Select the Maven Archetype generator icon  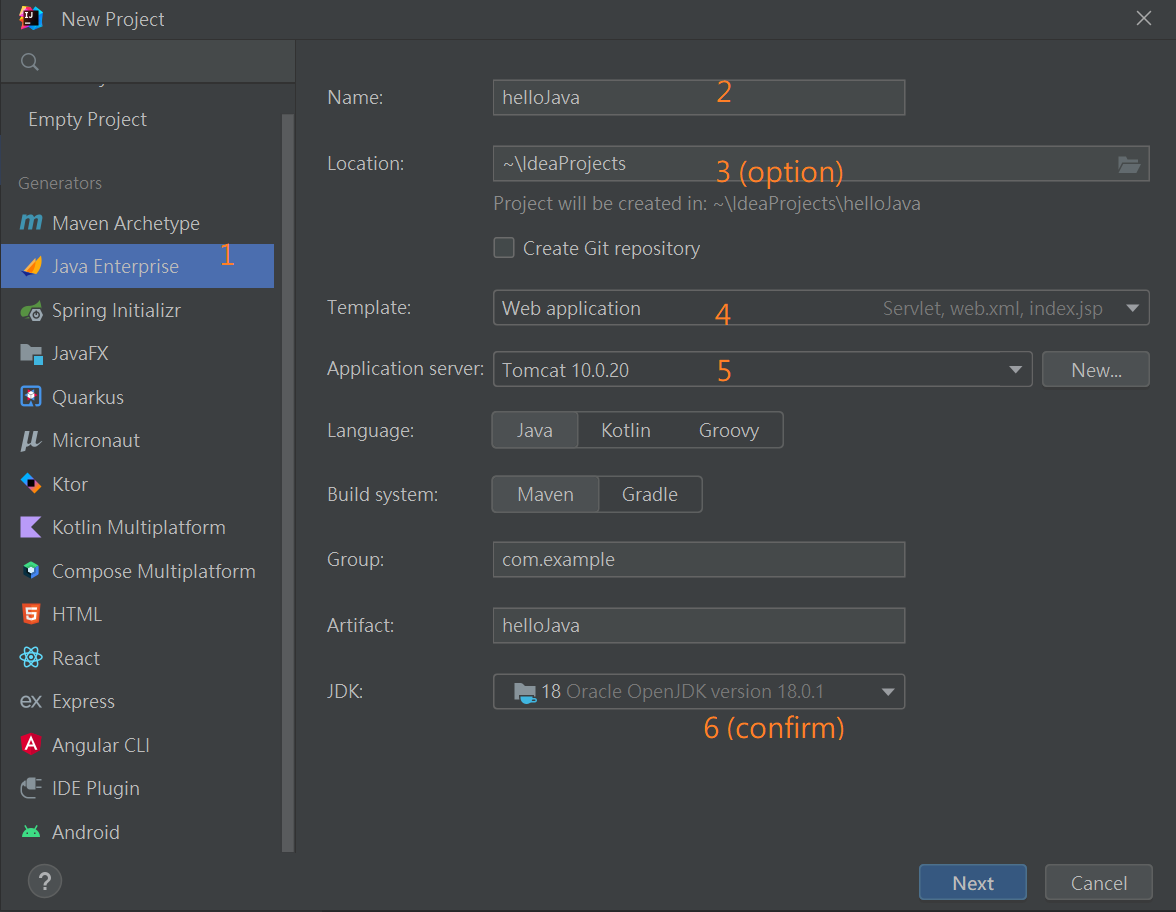coord(31,223)
